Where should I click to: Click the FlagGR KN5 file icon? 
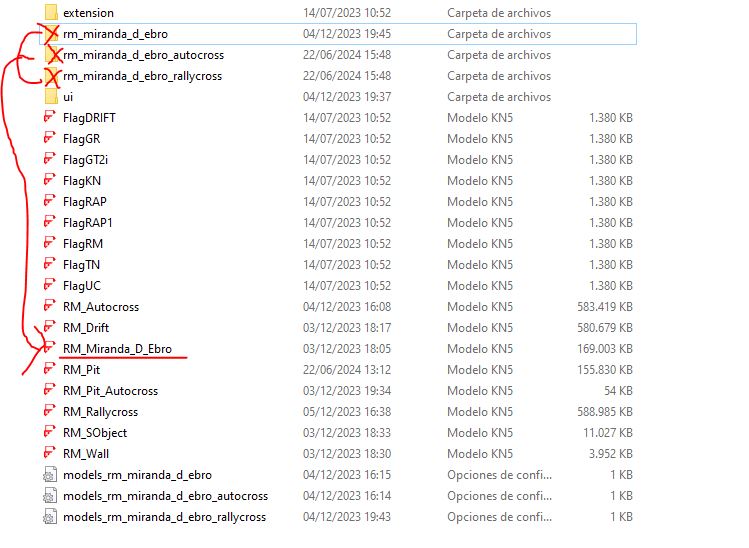click(x=50, y=138)
